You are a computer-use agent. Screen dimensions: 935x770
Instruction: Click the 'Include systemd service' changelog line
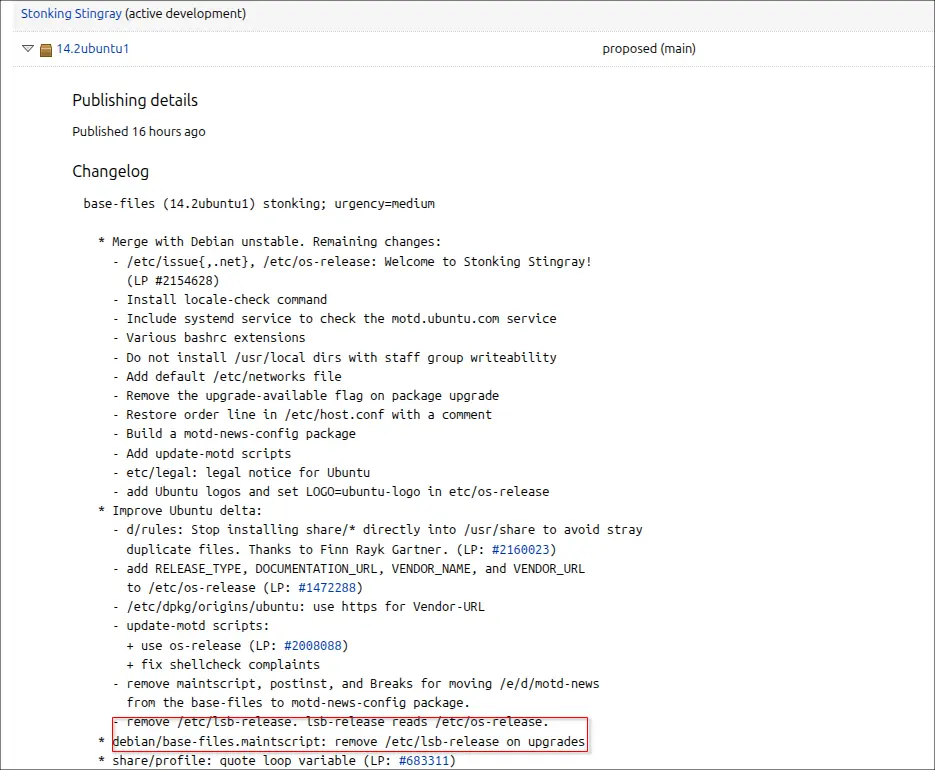pos(335,318)
